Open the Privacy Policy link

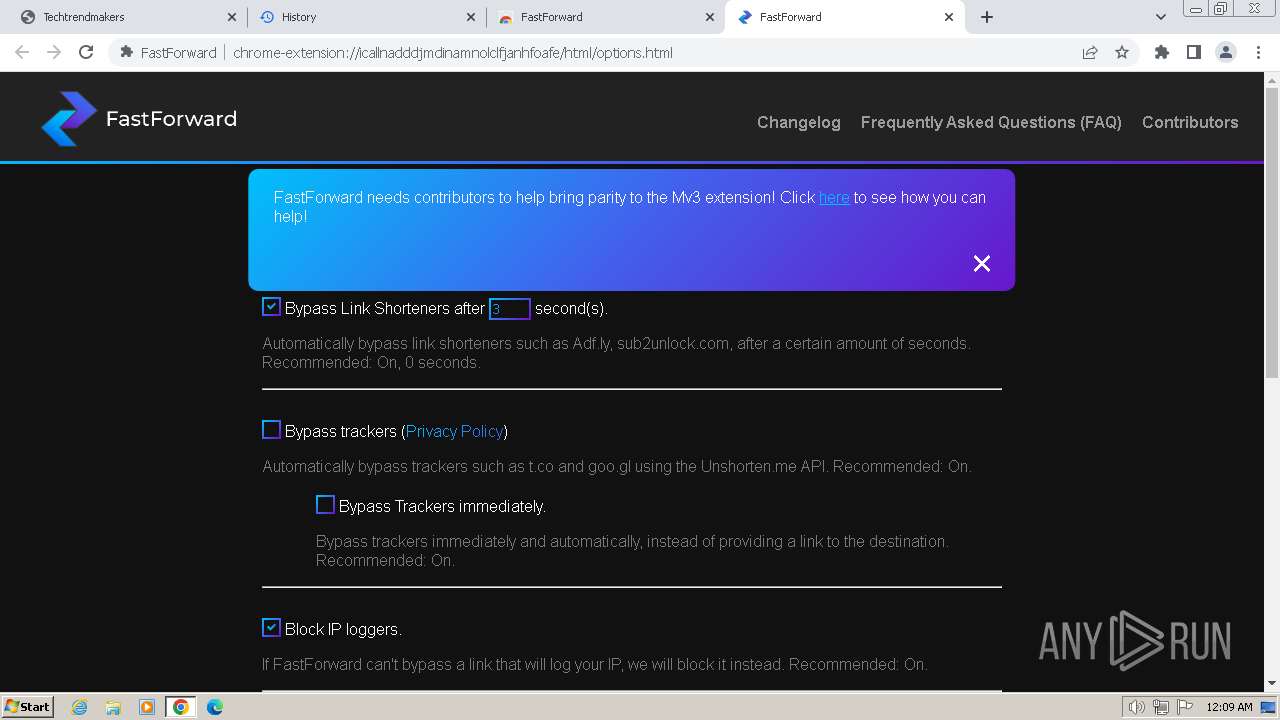pyautogui.click(x=454, y=431)
